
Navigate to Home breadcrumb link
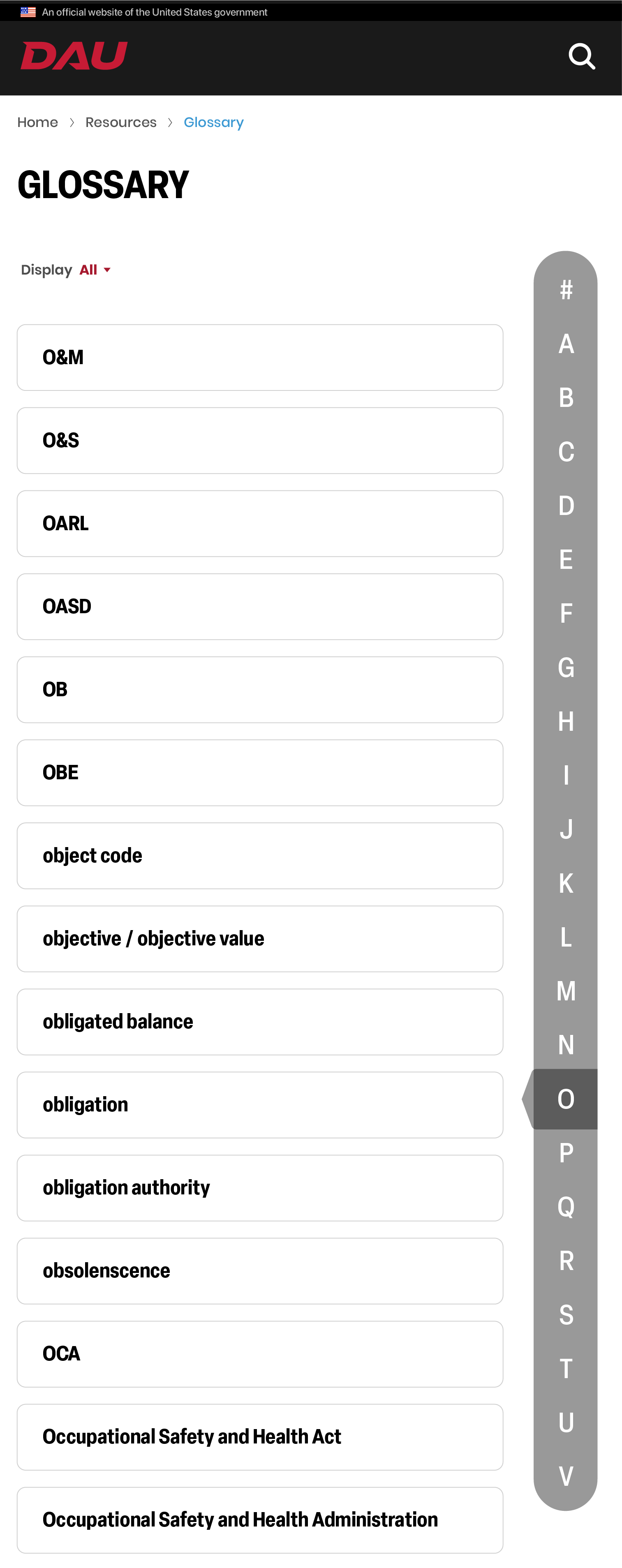[38, 122]
